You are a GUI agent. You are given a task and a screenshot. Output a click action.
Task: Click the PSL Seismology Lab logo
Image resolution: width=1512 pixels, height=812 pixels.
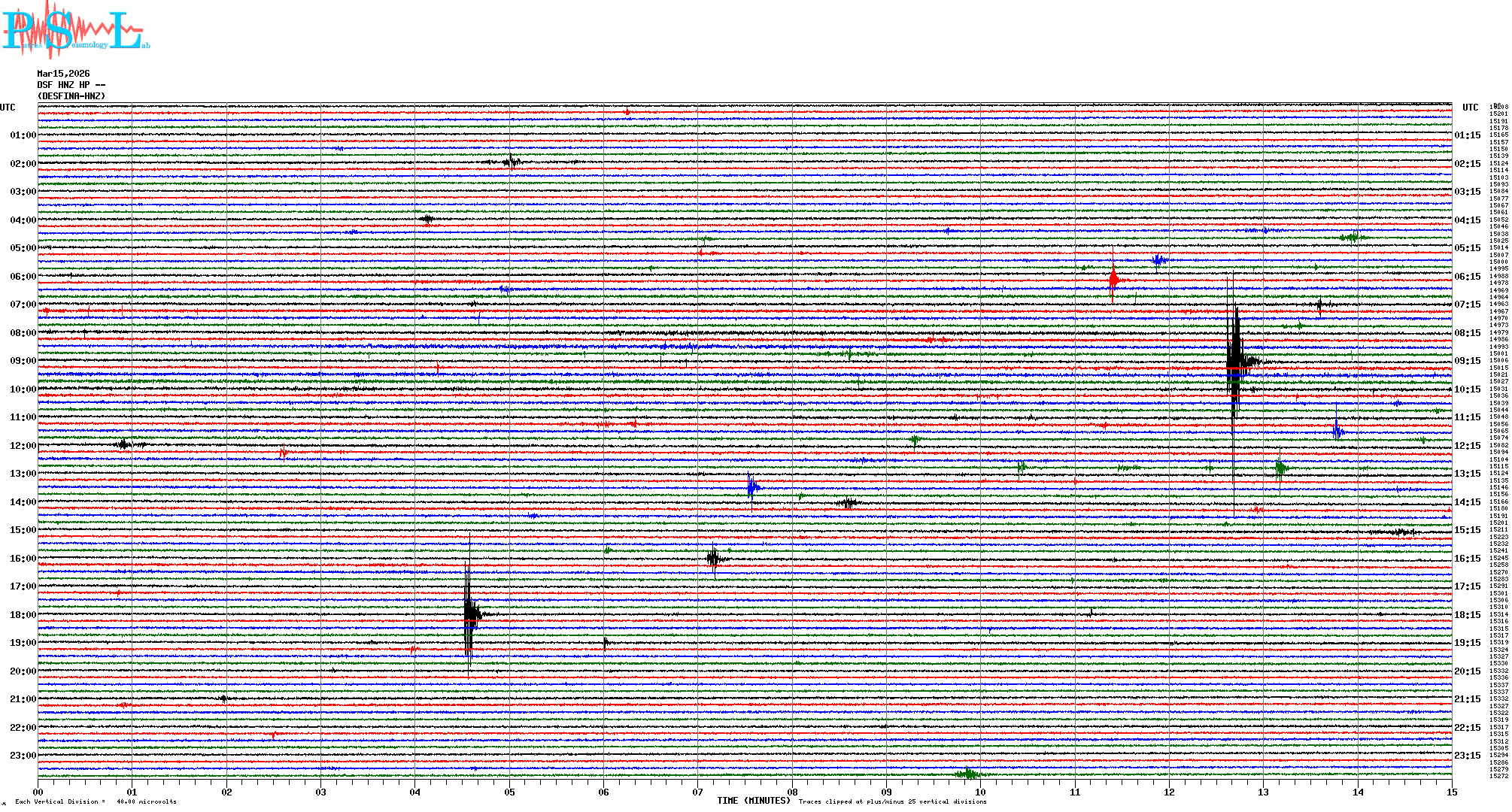point(75,30)
